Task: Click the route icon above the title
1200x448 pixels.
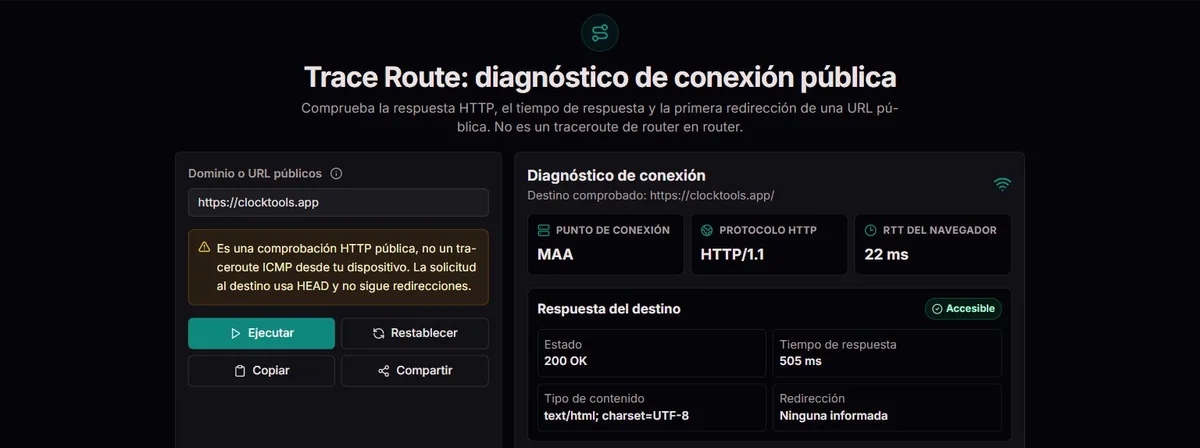Action: [600, 32]
